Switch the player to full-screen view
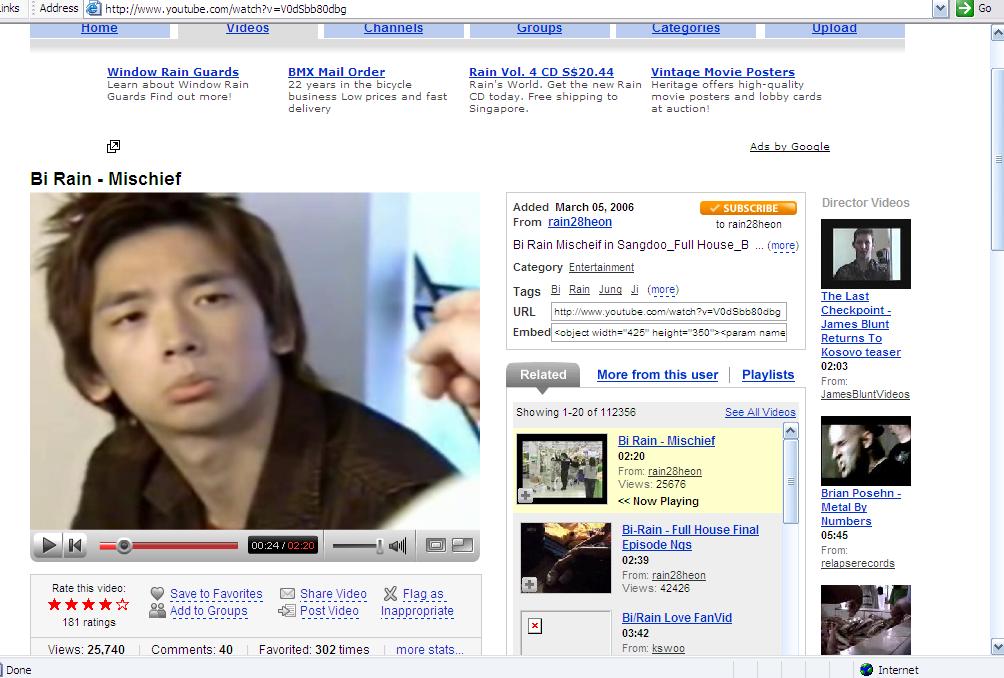The height and width of the screenshot is (678, 1004). (x=462, y=545)
